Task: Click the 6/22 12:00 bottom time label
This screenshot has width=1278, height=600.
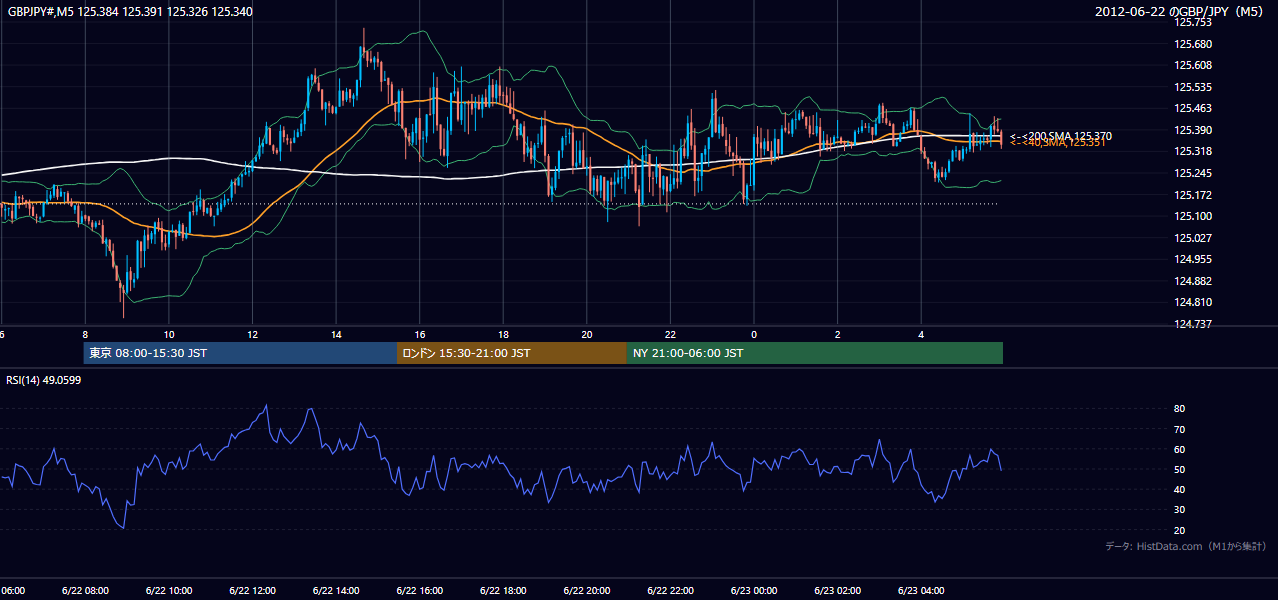Action: [x=252, y=591]
